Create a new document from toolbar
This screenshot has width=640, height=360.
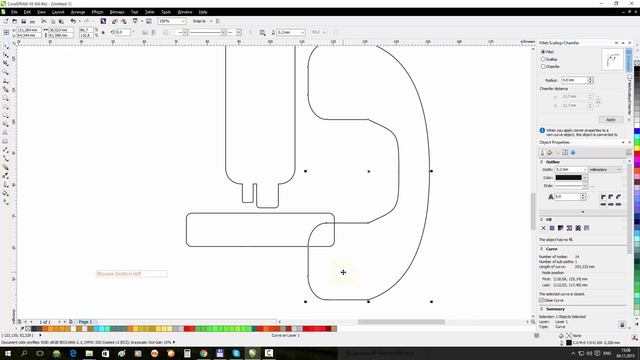coord(6,21)
